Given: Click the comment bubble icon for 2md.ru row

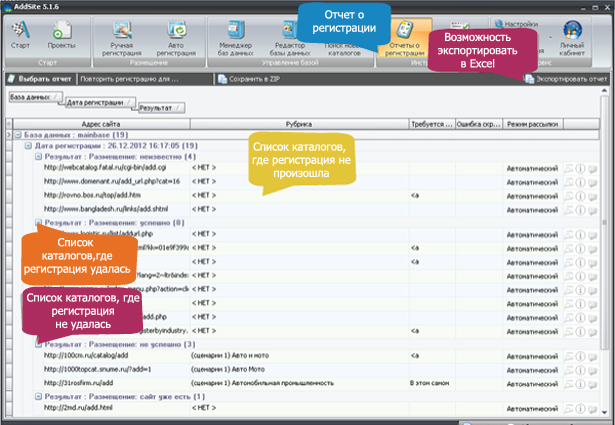Looking at the screenshot, I should pyautogui.click(x=592, y=409).
